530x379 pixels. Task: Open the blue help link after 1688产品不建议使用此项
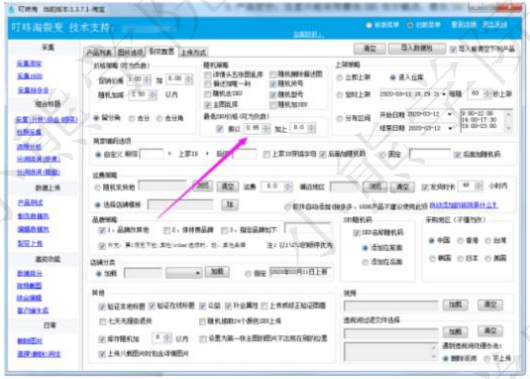(x=463, y=205)
